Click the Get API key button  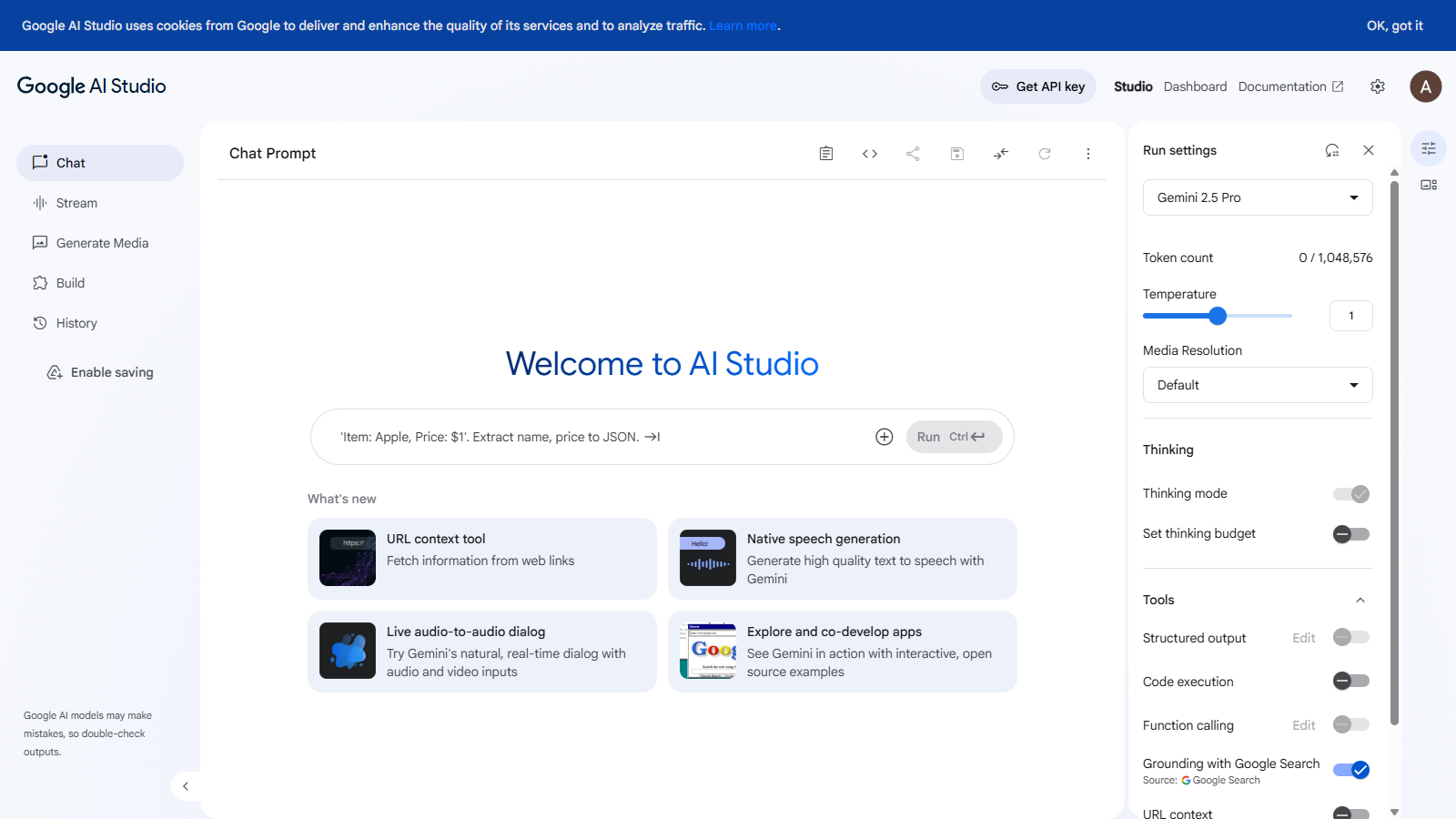click(1037, 86)
